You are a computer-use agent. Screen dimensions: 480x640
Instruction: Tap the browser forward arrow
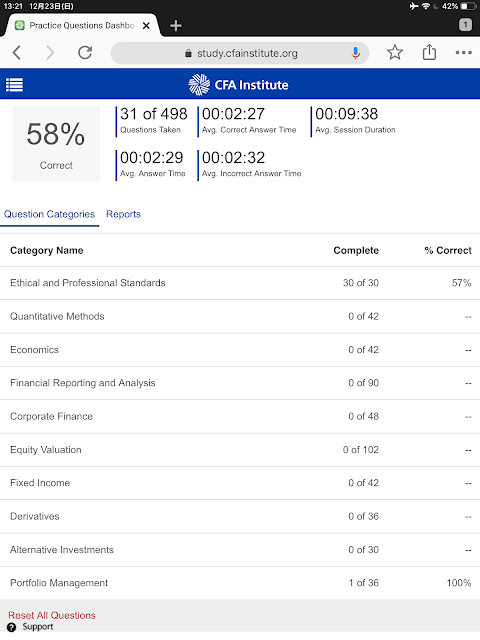50,53
